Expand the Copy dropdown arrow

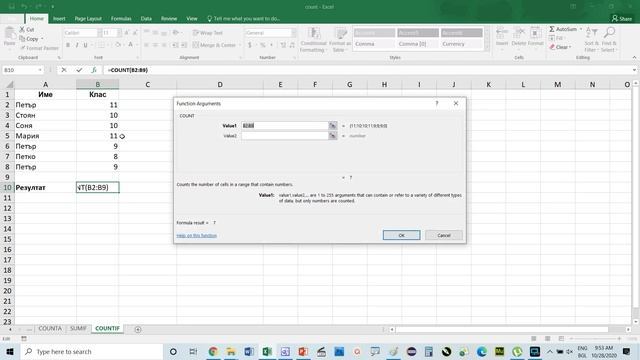pos(42,39)
